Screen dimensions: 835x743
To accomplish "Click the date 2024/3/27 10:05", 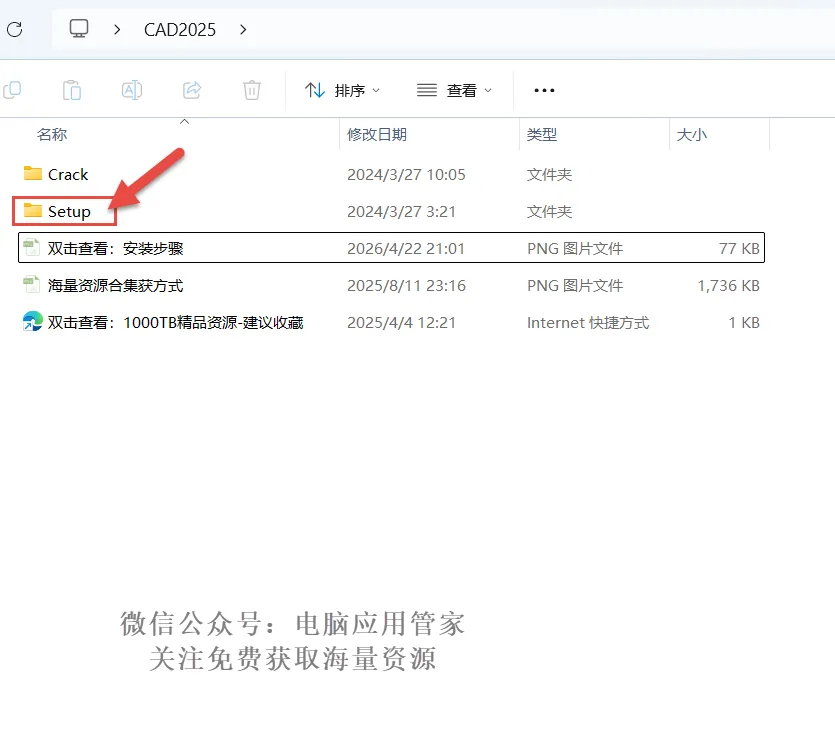I will pyautogui.click(x=406, y=175).
